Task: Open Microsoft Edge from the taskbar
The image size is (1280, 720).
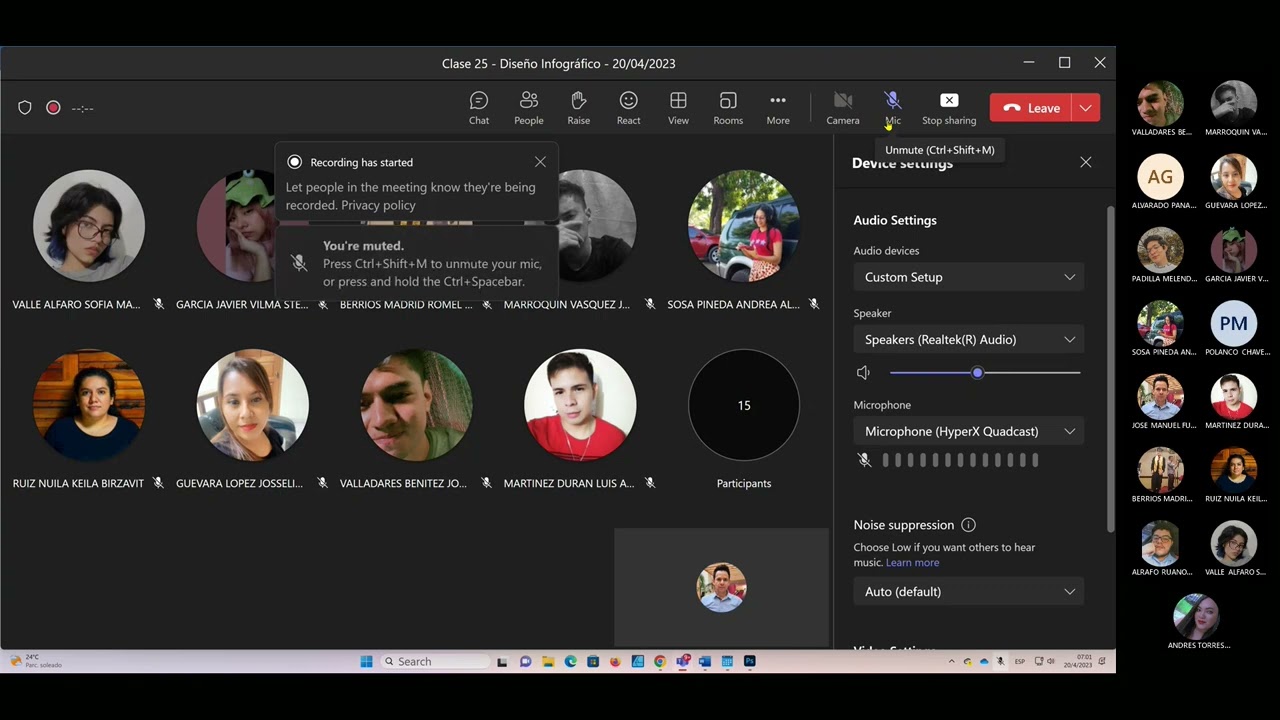Action: click(x=570, y=661)
